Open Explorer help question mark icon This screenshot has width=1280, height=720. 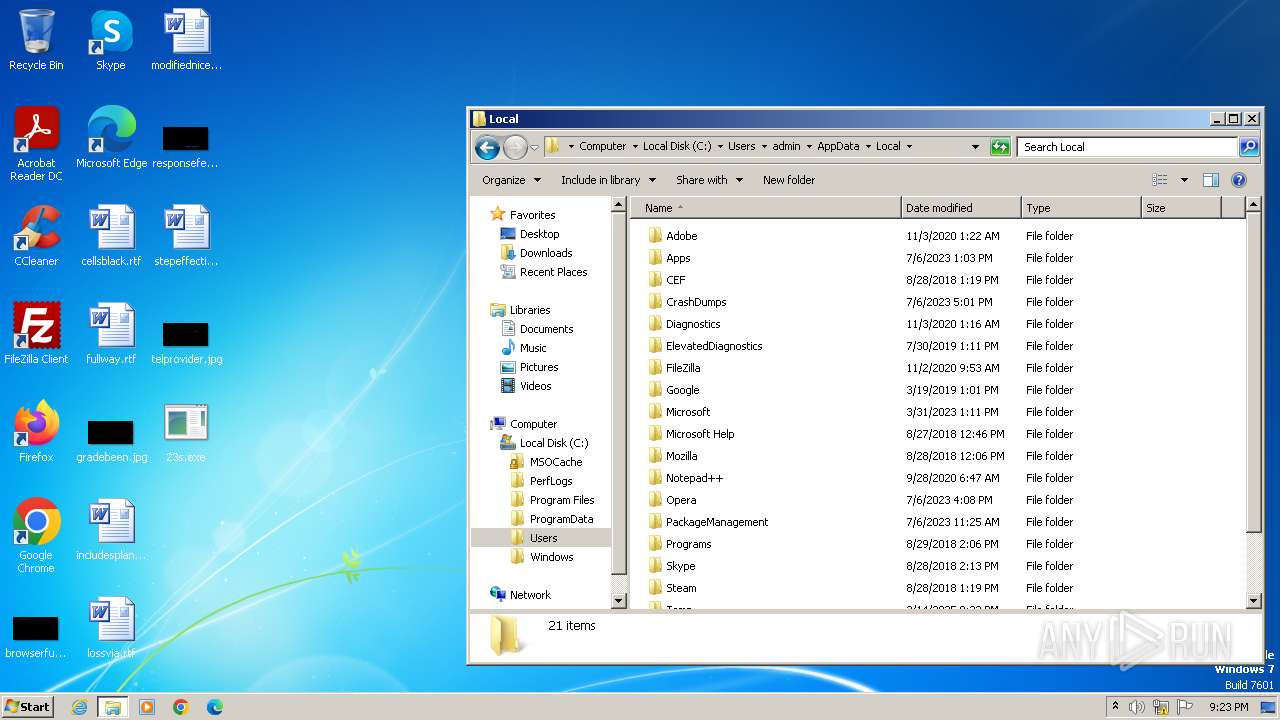tap(1239, 180)
